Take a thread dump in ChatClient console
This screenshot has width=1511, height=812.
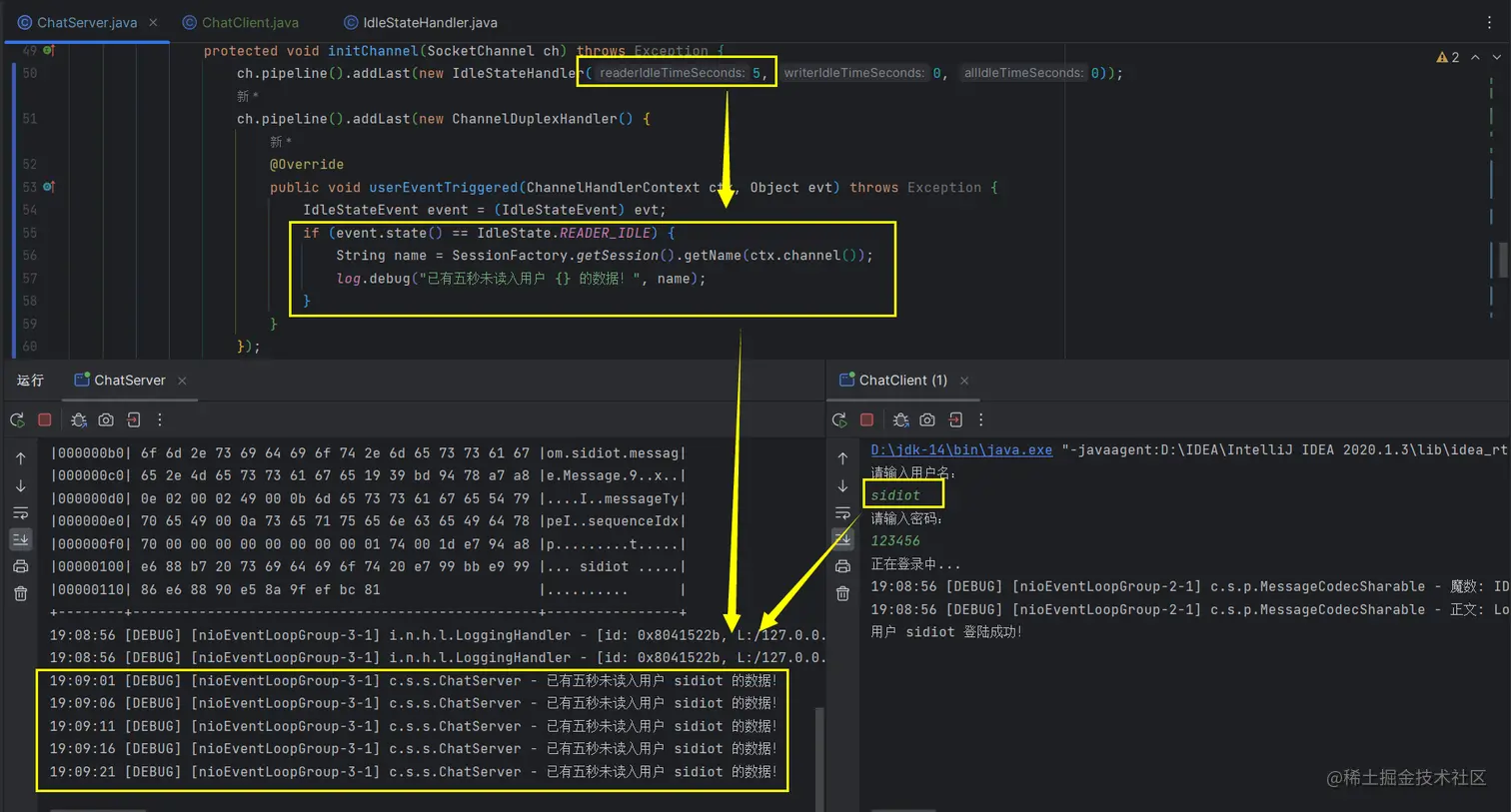tap(927, 420)
